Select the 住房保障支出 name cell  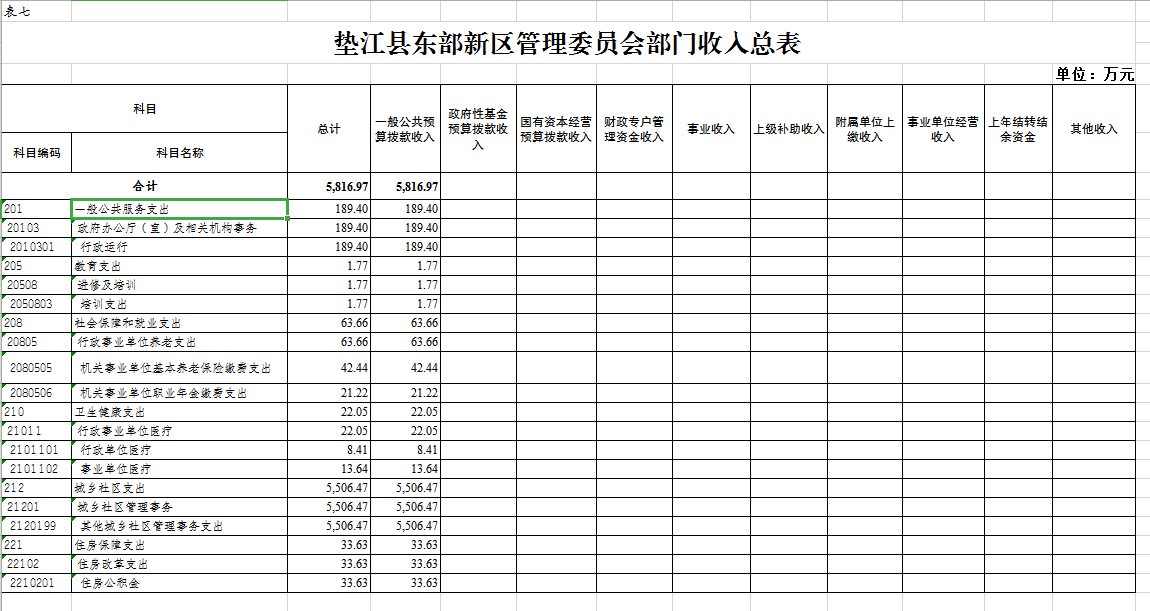click(x=180, y=546)
